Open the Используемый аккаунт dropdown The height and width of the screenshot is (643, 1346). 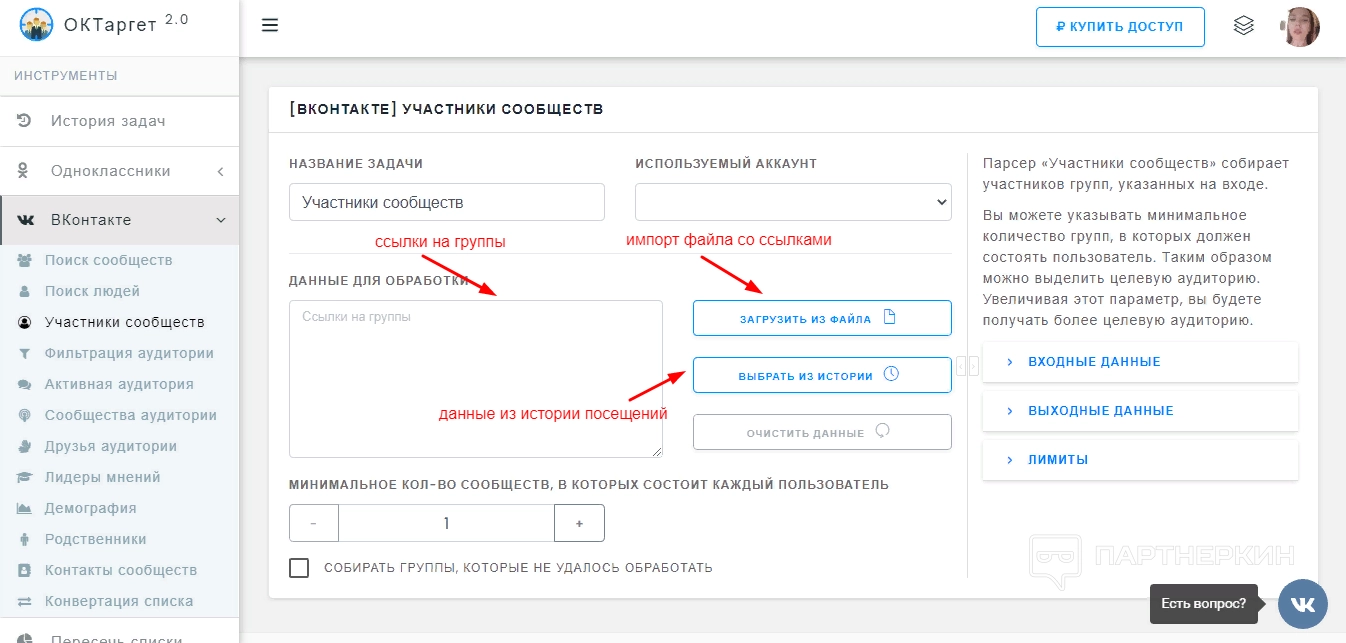tap(793, 202)
